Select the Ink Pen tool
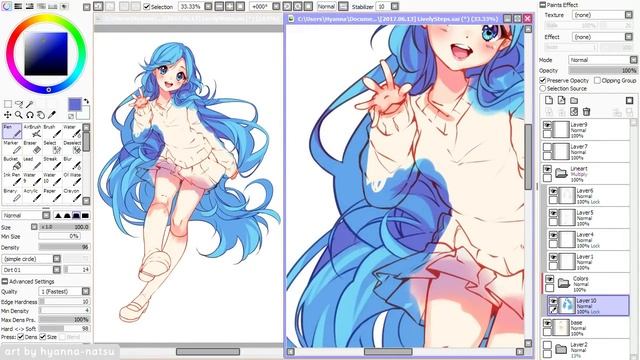The width and height of the screenshot is (640, 360). click(12, 179)
